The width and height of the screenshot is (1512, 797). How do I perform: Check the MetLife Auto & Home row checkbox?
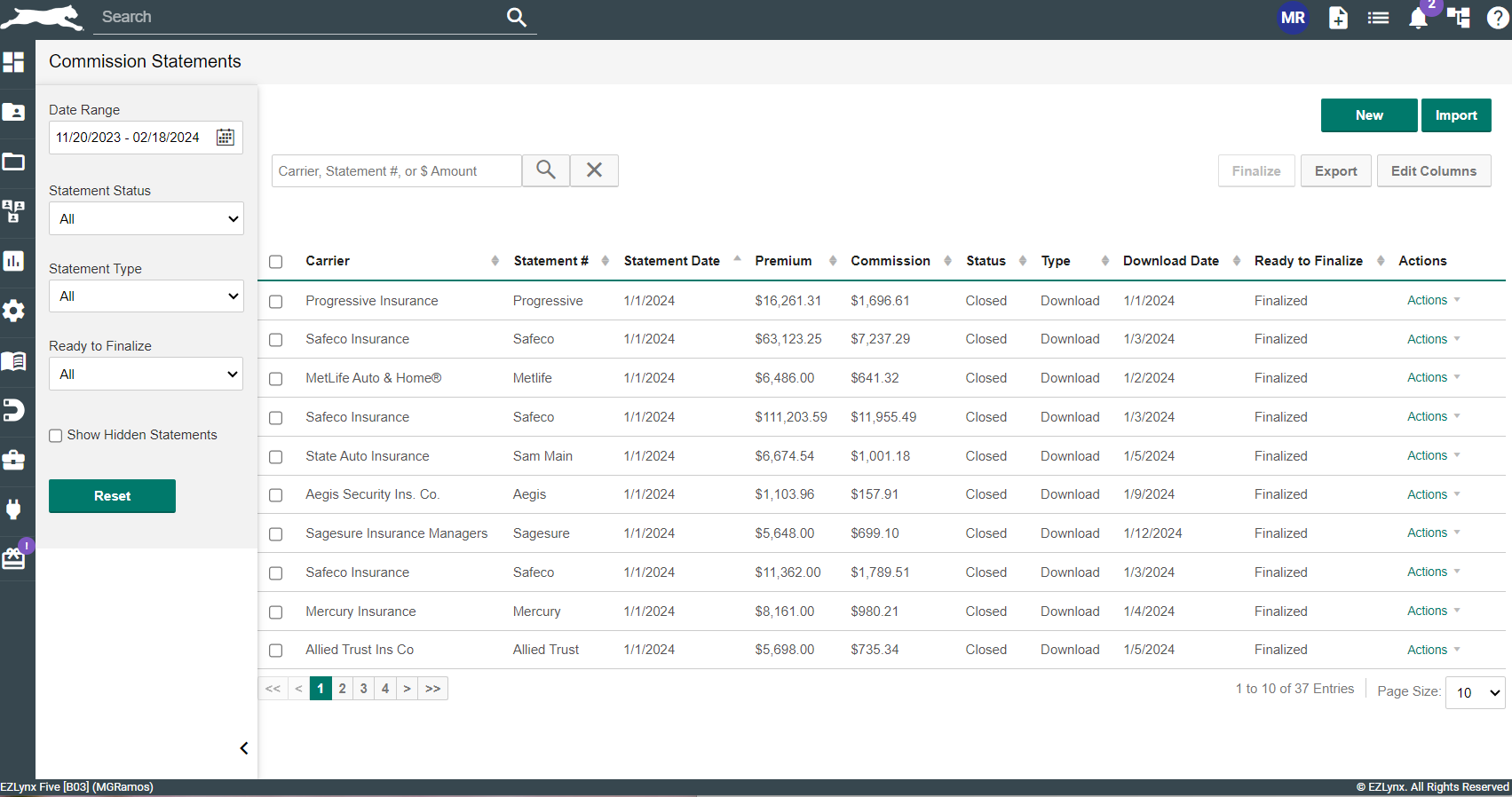tap(276, 379)
